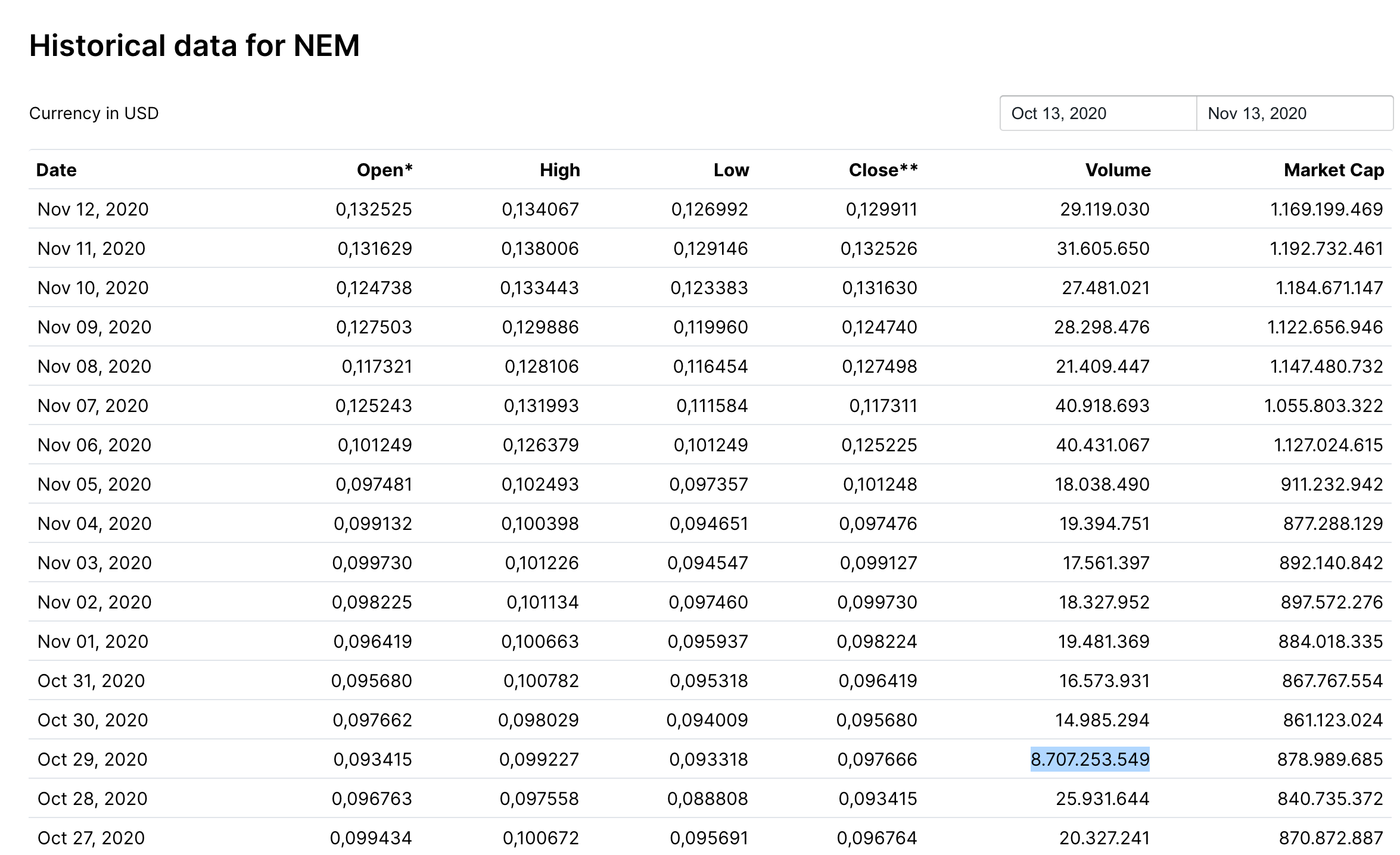Image resolution: width=1400 pixels, height=855 pixels.
Task: Click market cap 870.872.887
Action: (1331, 838)
